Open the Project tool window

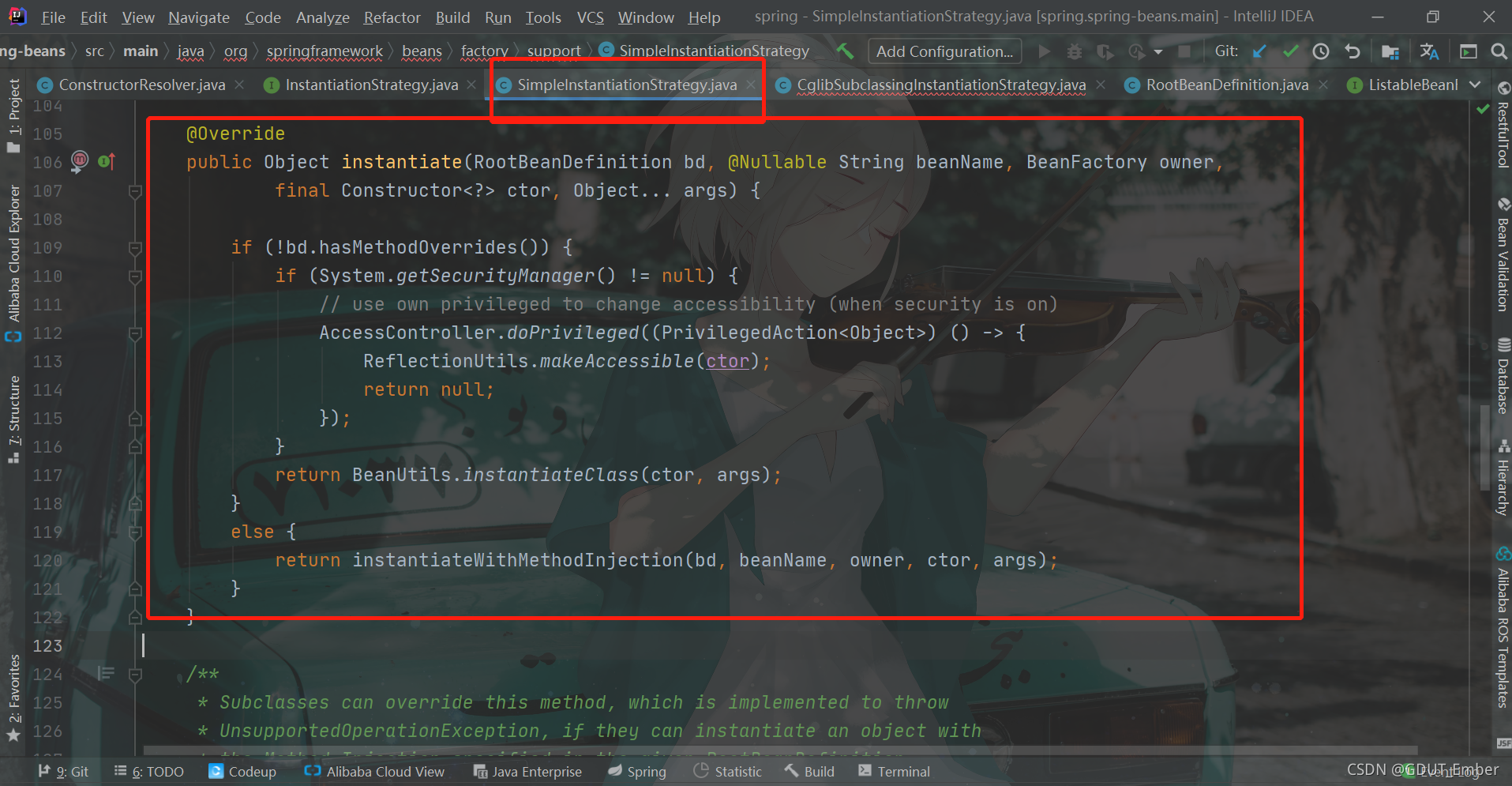tap(13, 115)
